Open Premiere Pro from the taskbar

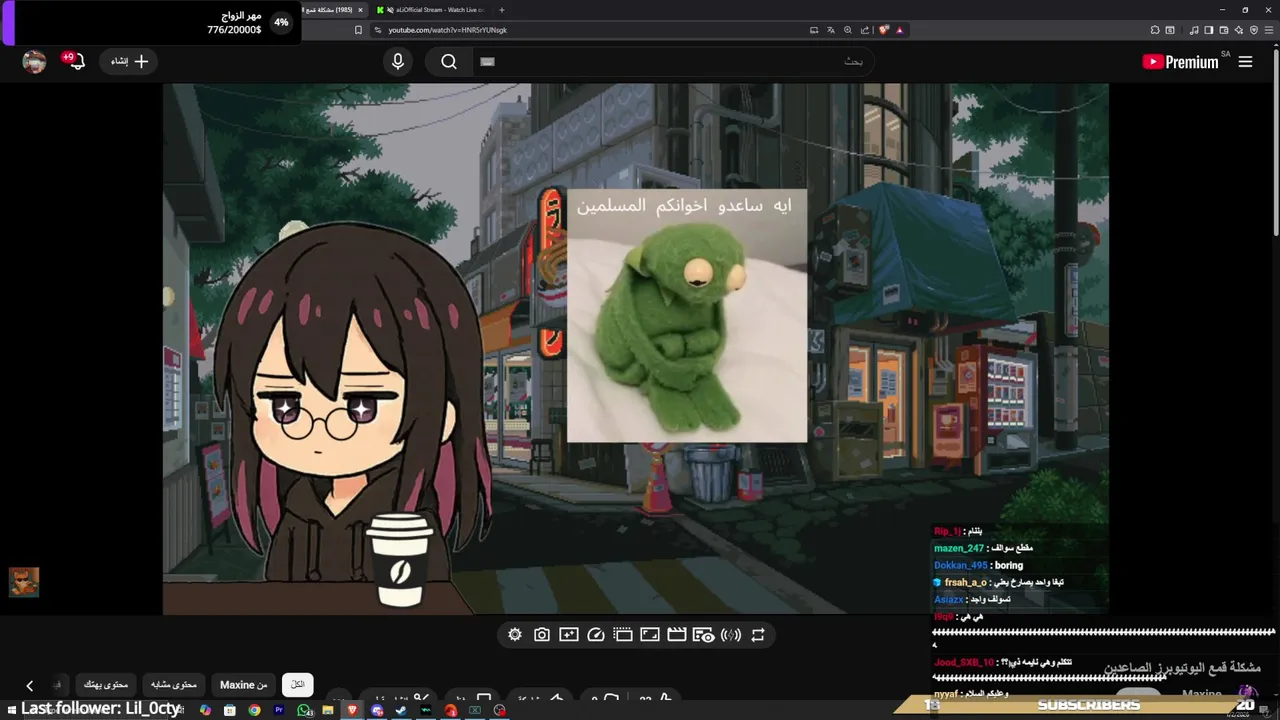click(x=279, y=710)
